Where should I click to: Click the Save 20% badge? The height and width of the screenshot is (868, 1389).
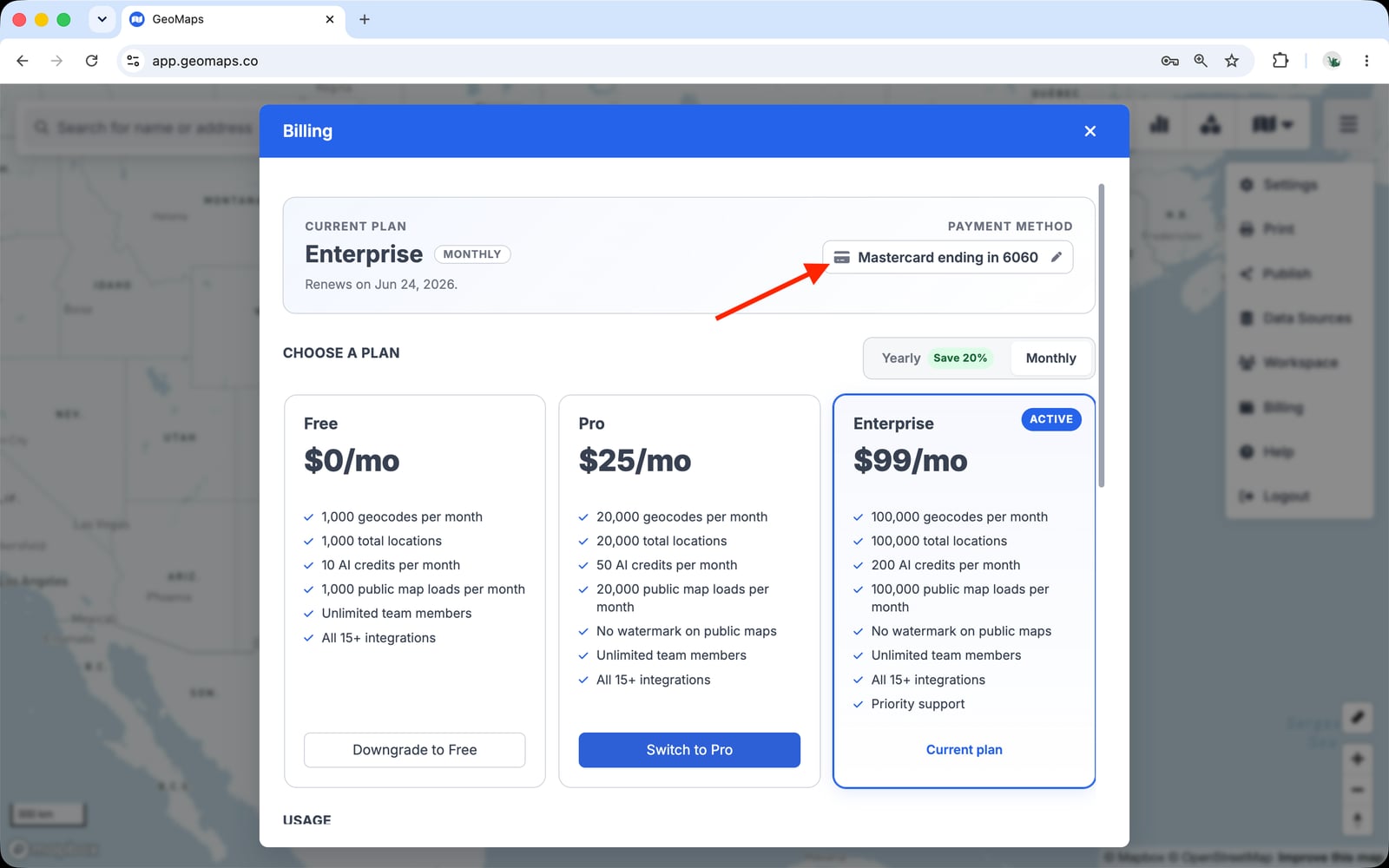pos(960,358)
